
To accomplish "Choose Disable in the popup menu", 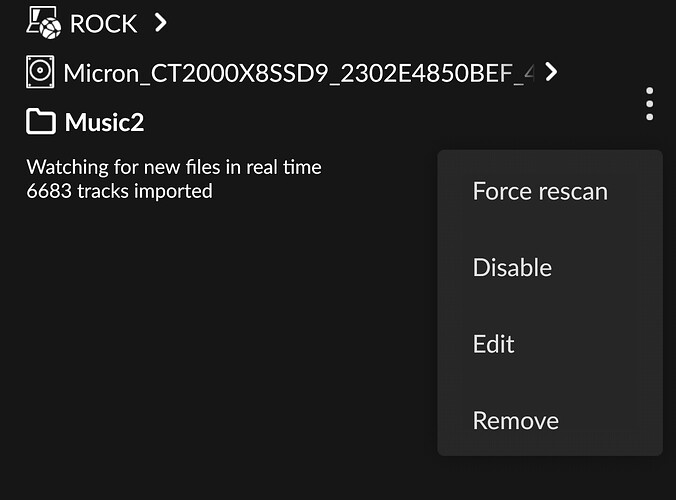I will [x=512, y=267].
